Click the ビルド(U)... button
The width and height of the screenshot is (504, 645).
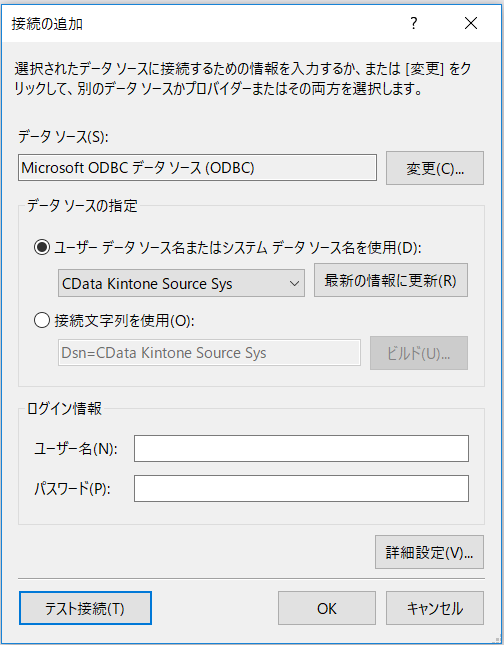[x=419, y=353]
